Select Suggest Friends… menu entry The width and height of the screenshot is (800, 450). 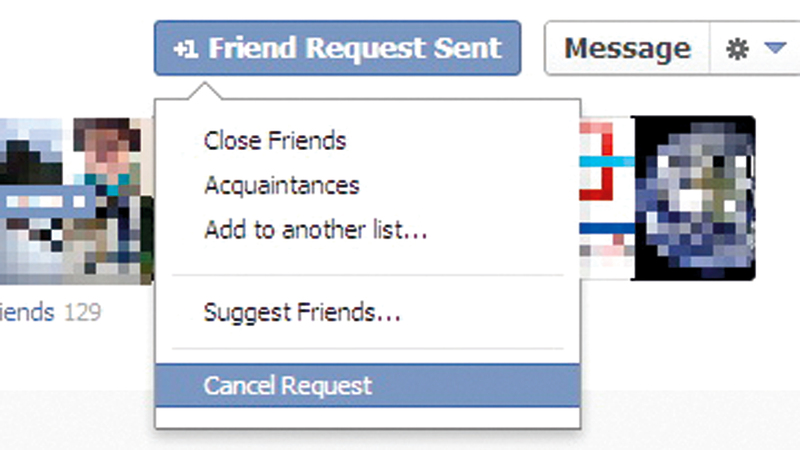pos(302,313)
